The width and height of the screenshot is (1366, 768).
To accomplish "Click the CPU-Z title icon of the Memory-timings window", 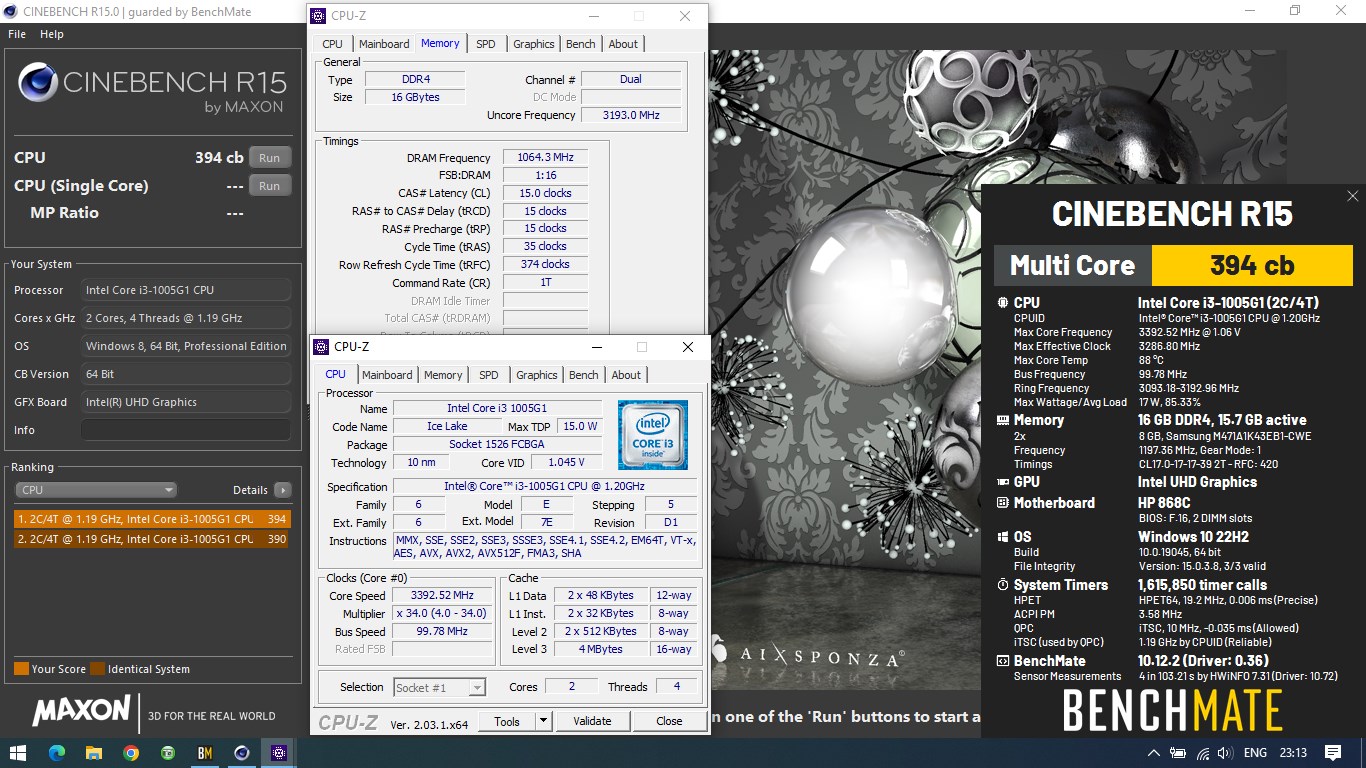I will tap(318, 16).
